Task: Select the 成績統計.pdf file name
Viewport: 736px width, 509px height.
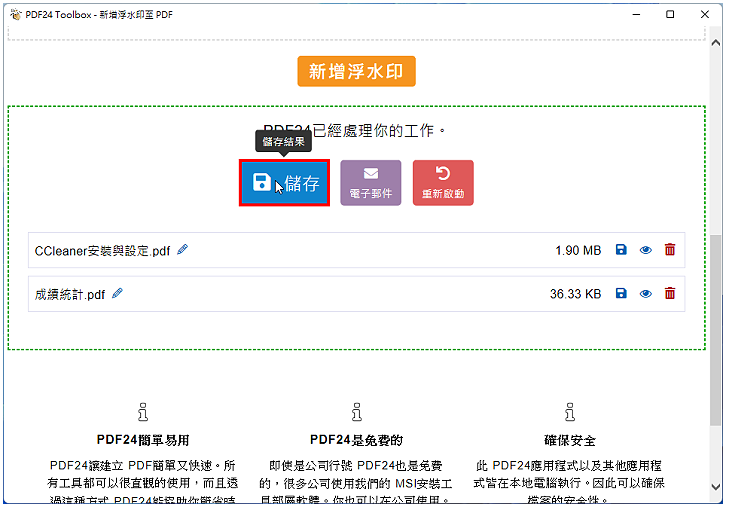Action: 70,294
